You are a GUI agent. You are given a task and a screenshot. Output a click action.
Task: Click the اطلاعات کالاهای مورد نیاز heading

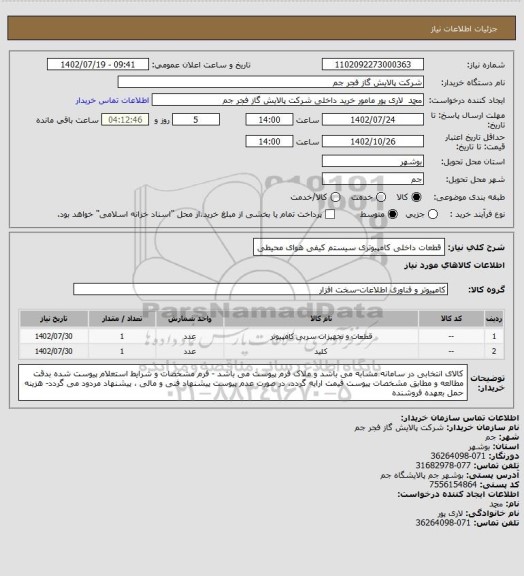click(454, 265)
